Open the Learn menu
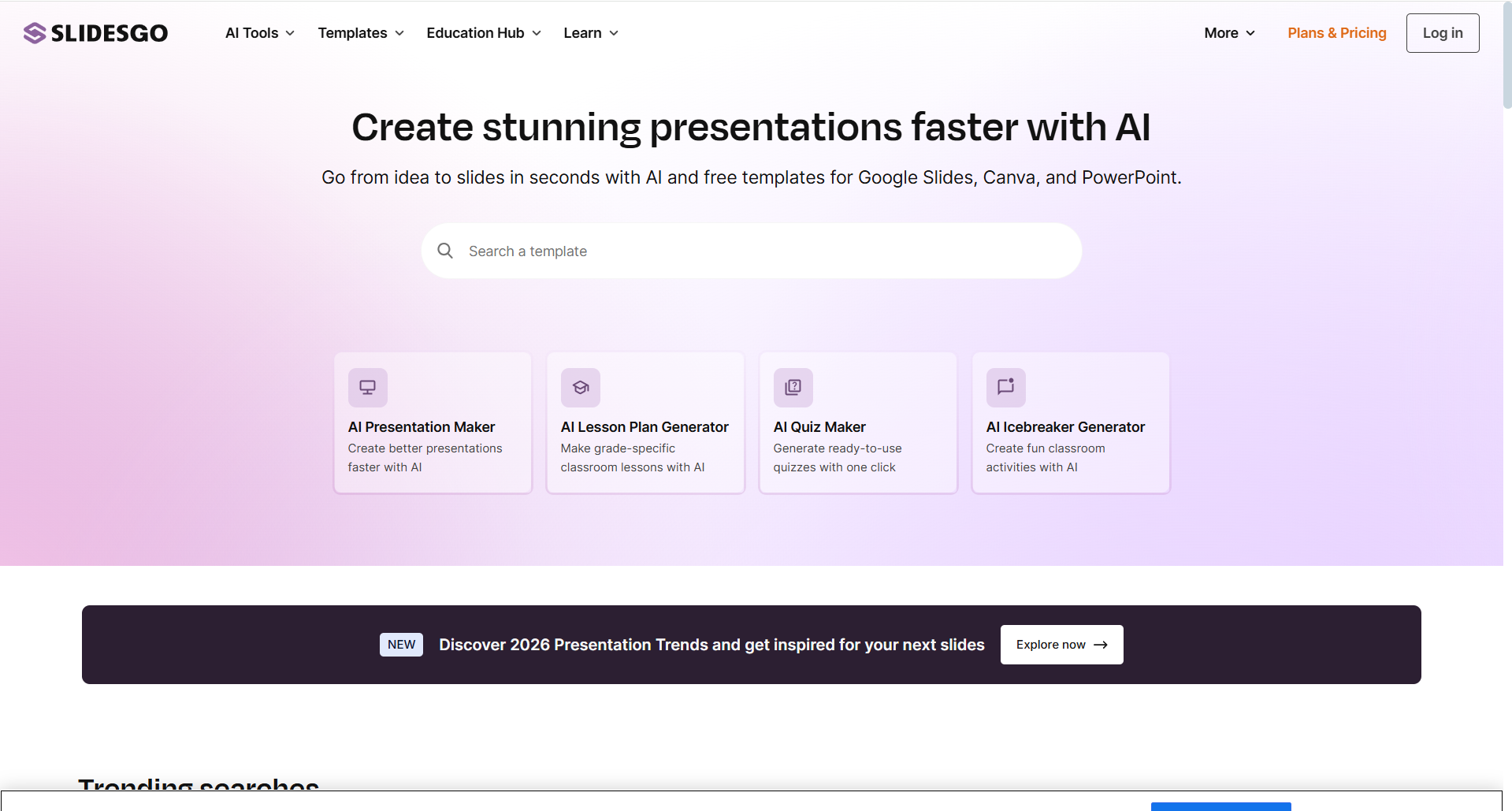 click(591, 33)
